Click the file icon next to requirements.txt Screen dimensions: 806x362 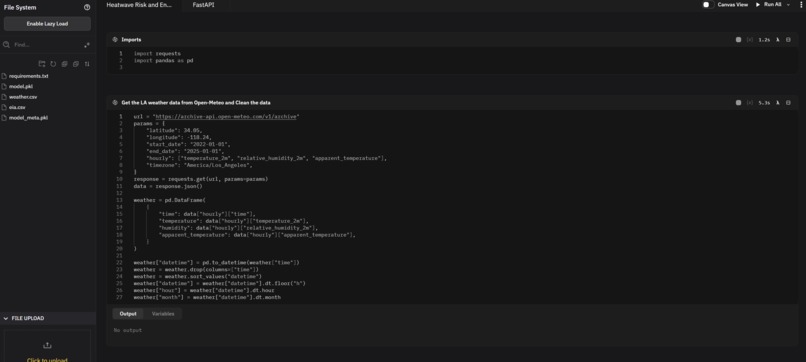coord(4,76)
